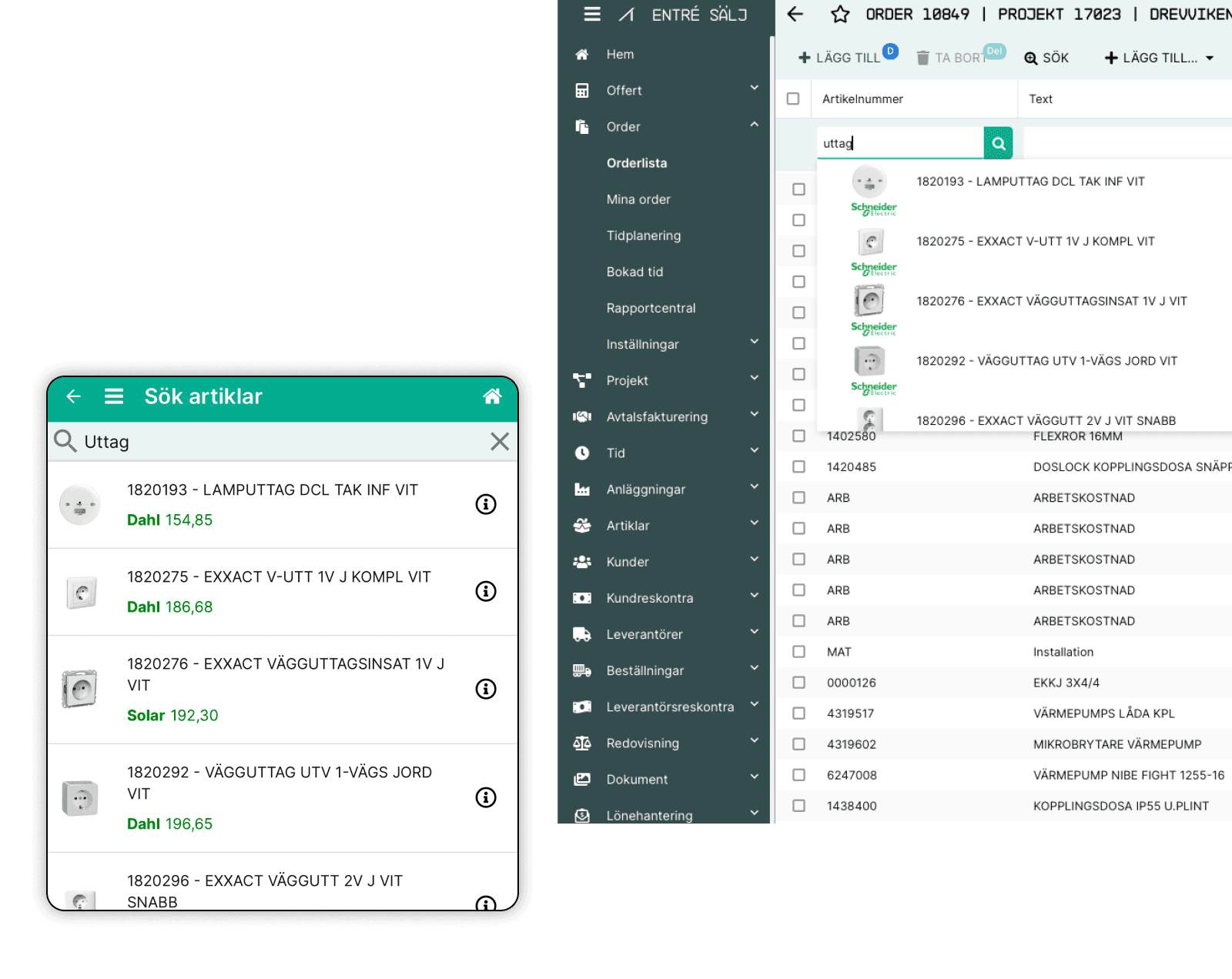Expand the Kunder sidebar section

755,560
